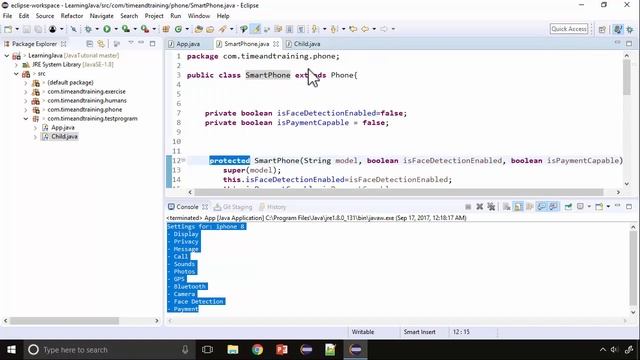The width and height of the screenshot is (640, 360).
Task: Open the Perspective button beside Quick Access
Action: [602, 29]
